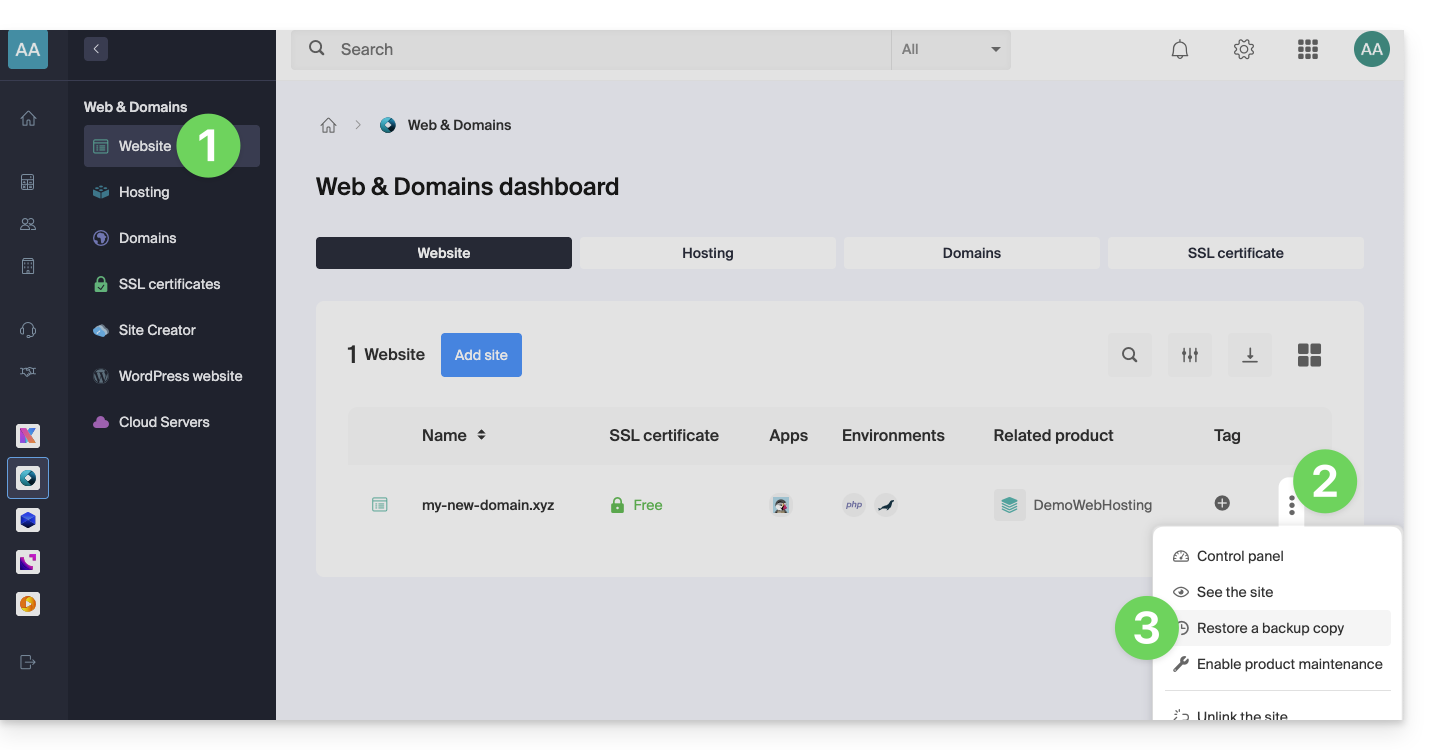Switch to grid view layout icon
The width and height of the screenshot is (1434, 750).
pyautogui.click(x=1309, y=355)
